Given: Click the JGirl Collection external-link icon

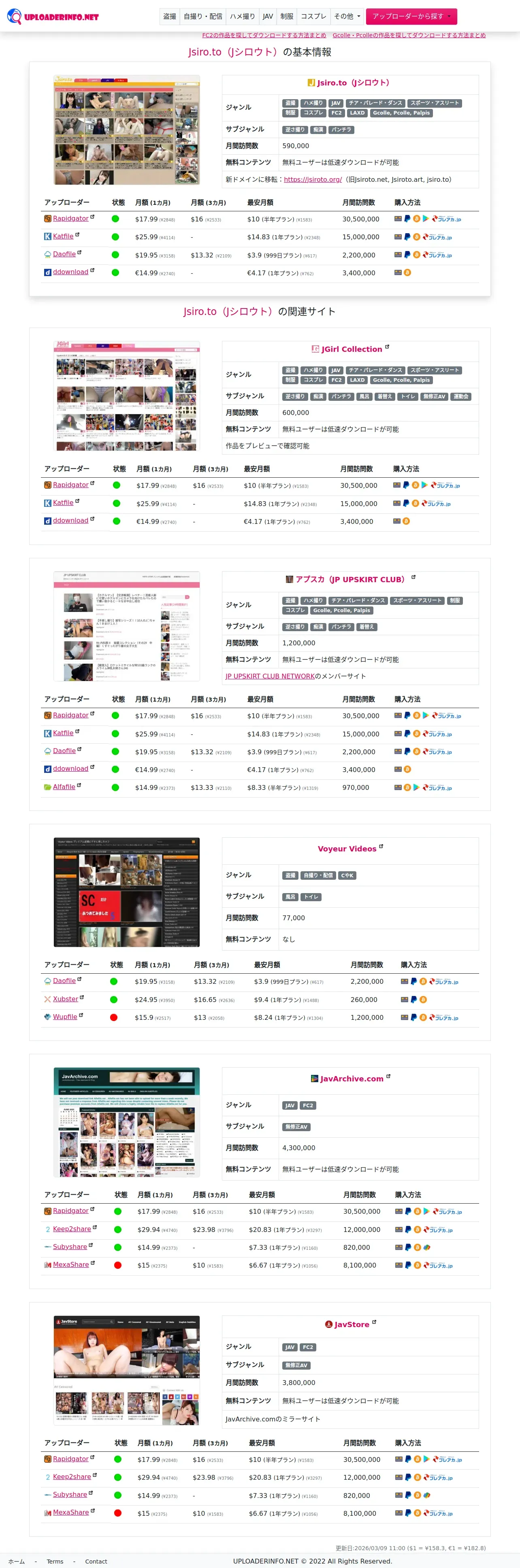Looking at the screenshot, I should (387, 347).
